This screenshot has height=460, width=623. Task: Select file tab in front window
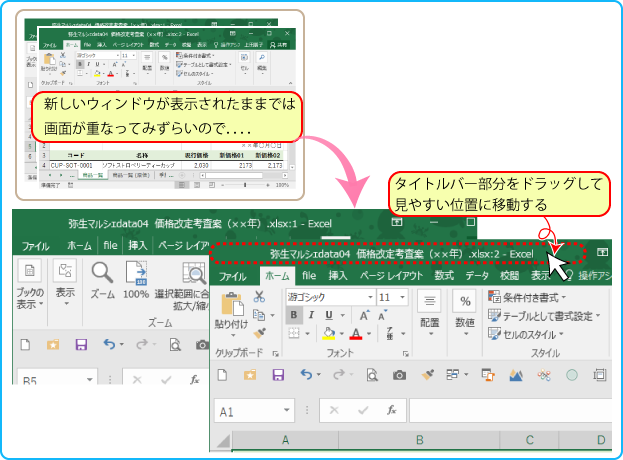click(309, 275)
